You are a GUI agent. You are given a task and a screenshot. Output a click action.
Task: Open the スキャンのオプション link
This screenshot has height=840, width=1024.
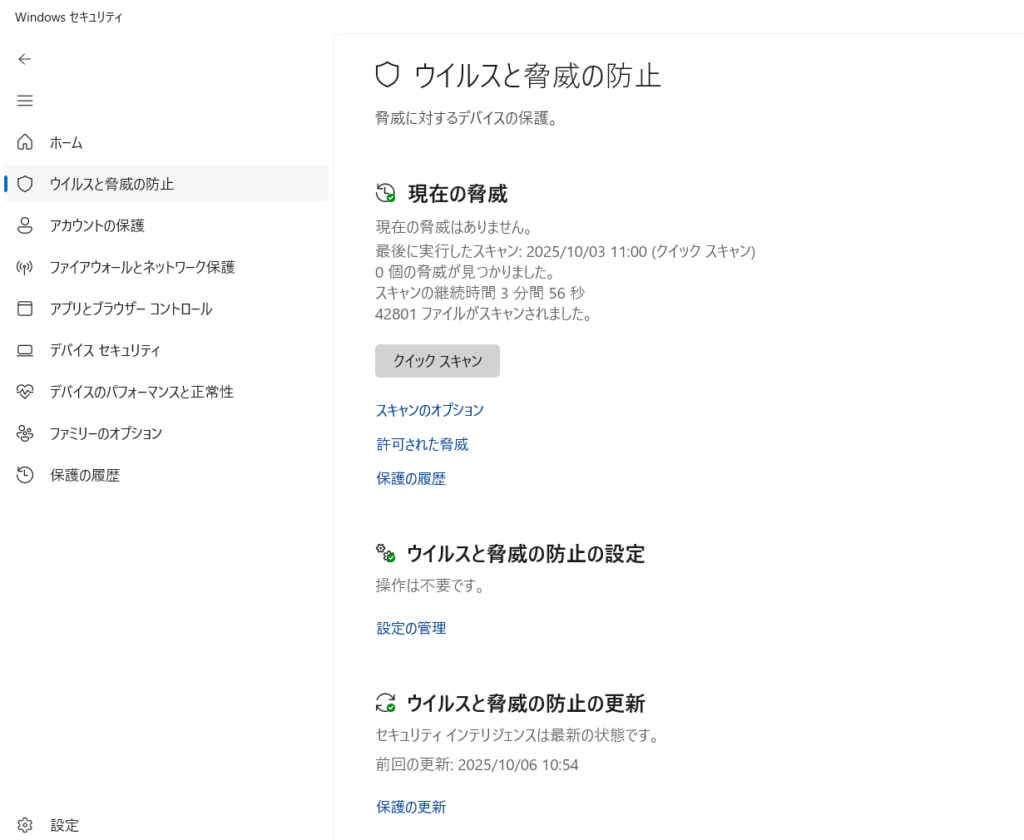[430, 410]
